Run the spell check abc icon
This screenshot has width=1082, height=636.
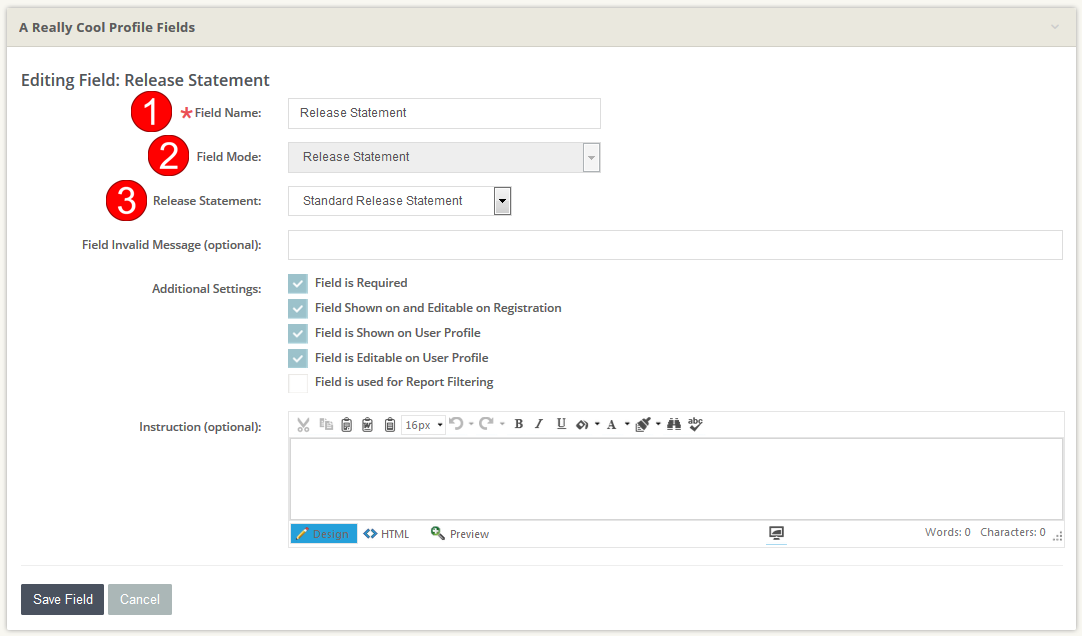695,424
